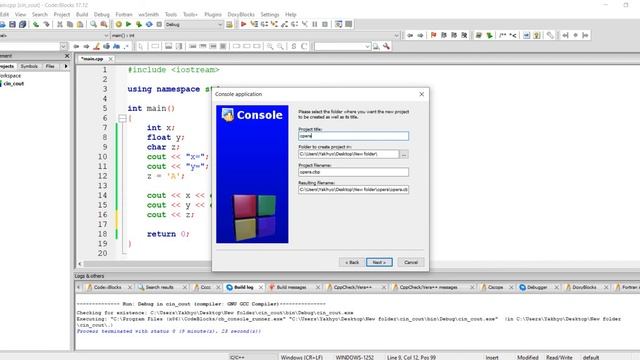Click the Resulting filename field

pyautogui.click(x=353, y=189)
